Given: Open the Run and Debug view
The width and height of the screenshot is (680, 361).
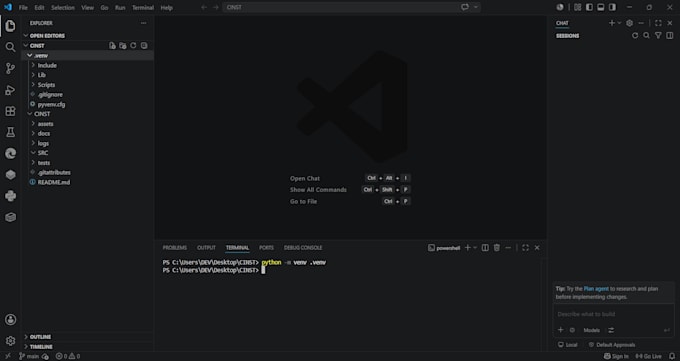Looking at the screenshot, I should 10,90.
